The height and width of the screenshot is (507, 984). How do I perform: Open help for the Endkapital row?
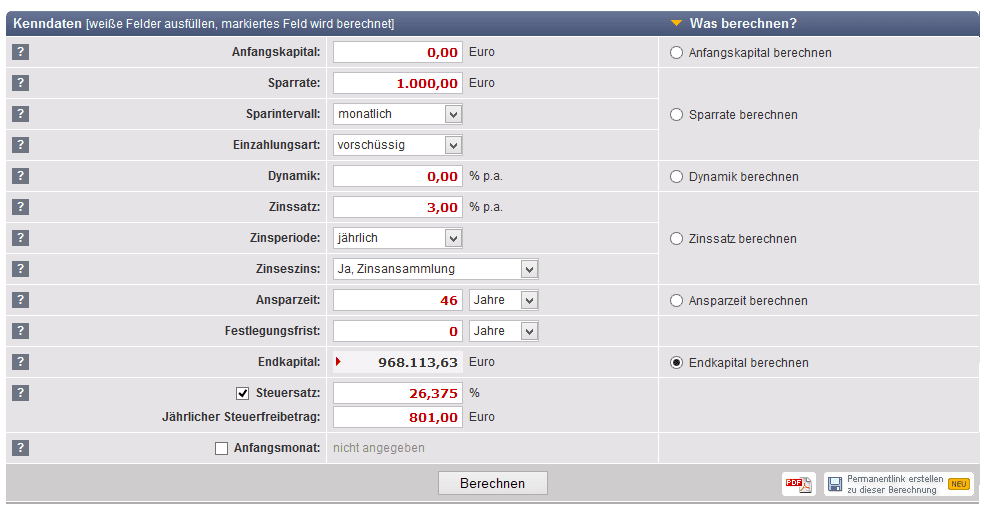tap(20, 362)
